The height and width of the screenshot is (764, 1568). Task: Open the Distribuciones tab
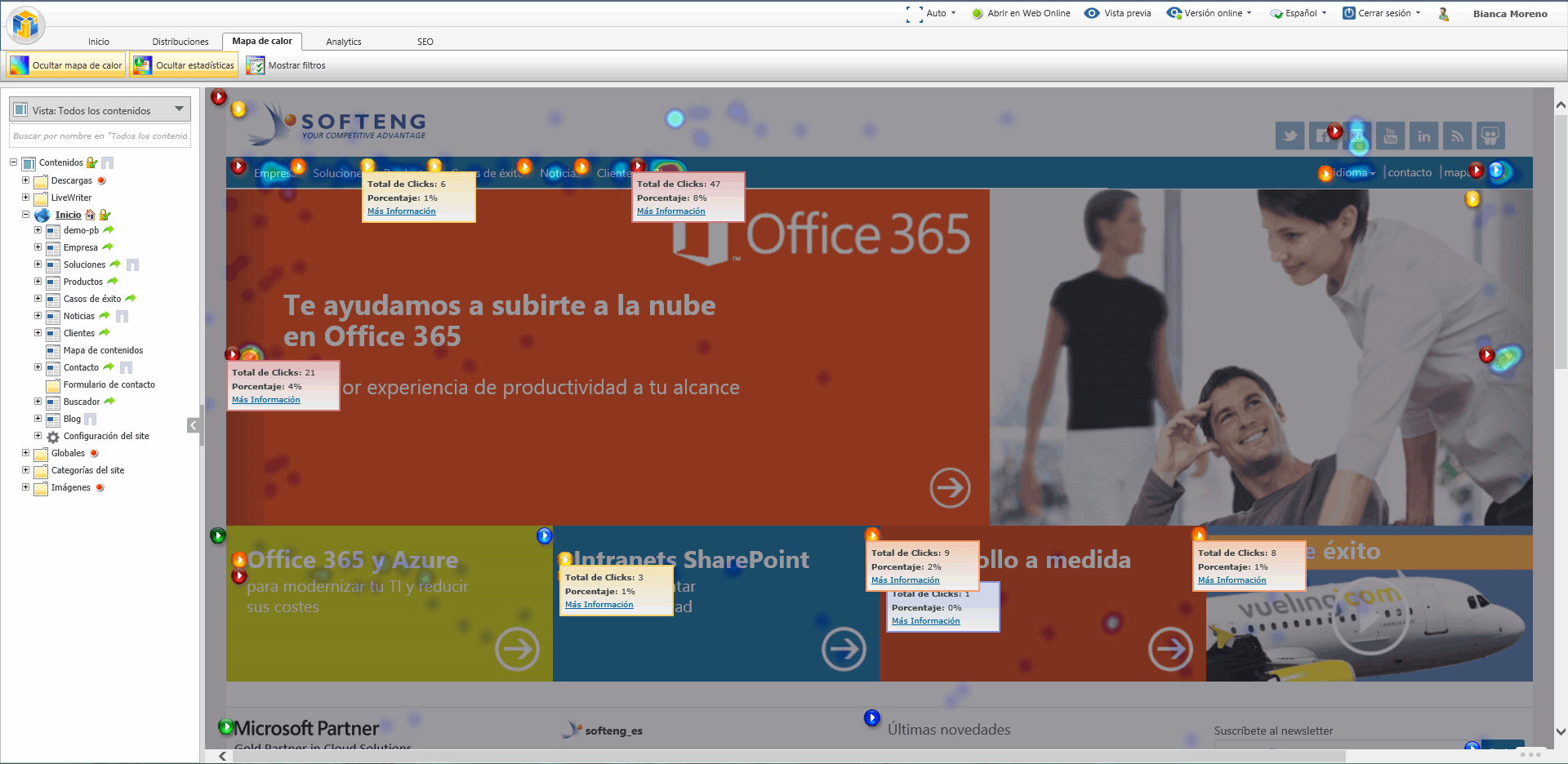pyautogui.click(x=180, y=42)
